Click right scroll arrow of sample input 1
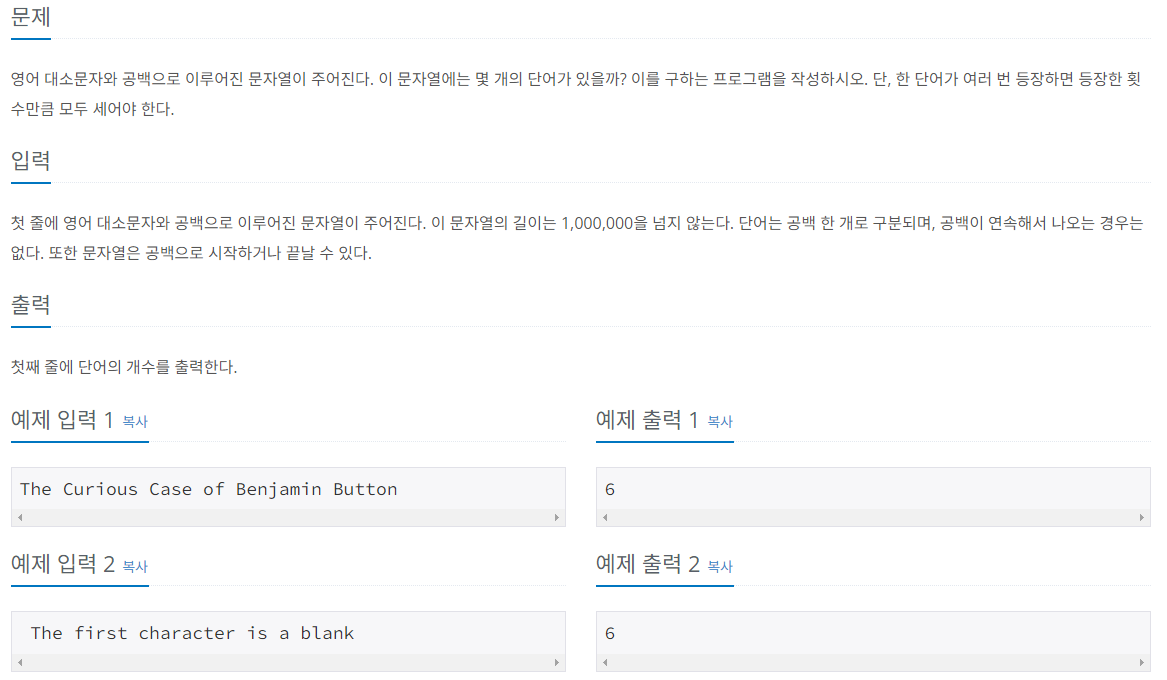Image resolution: width=1167 pixels, height=680 pixels. [x=557, y=517]
